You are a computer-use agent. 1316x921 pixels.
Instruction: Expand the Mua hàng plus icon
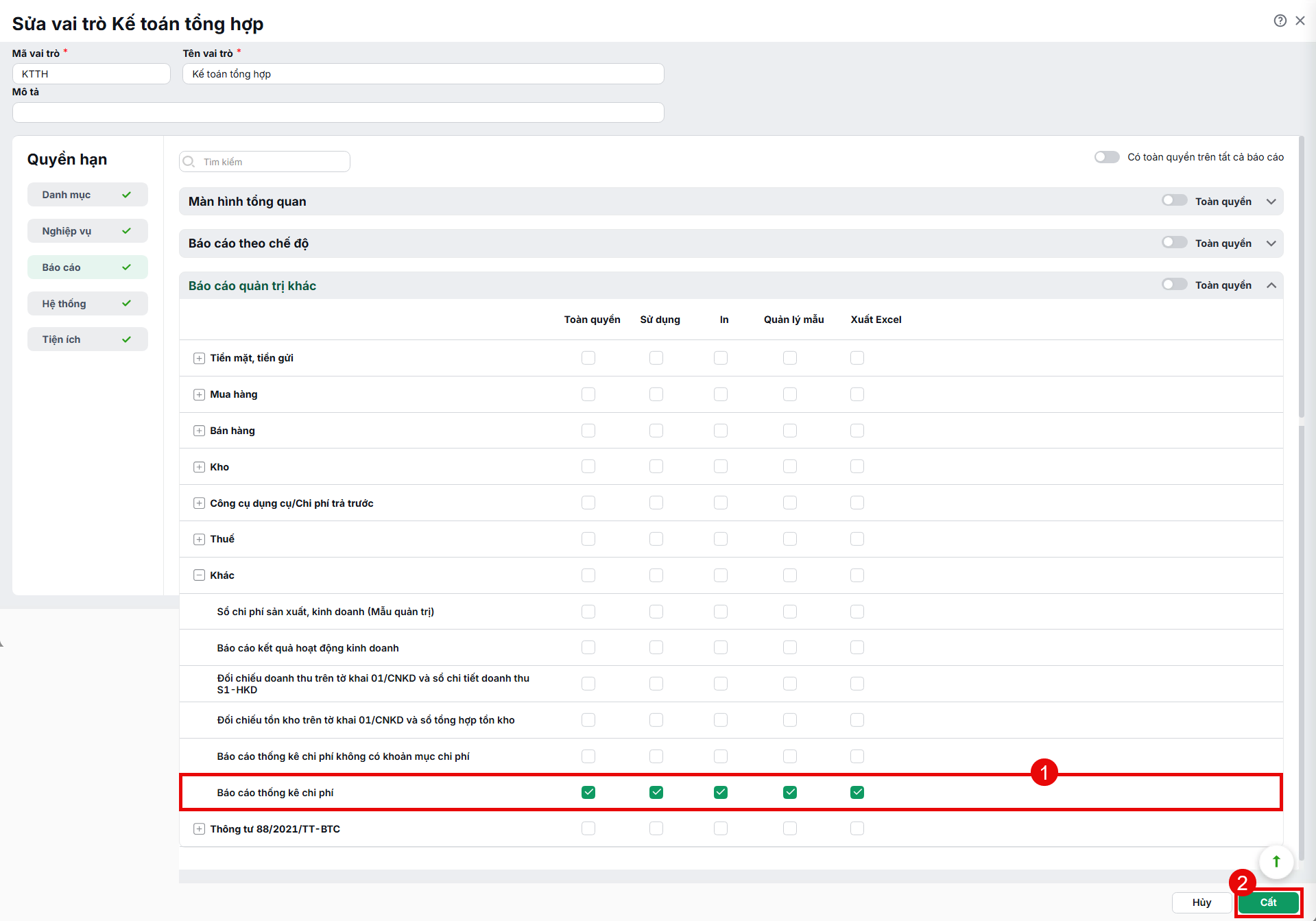[199, 394]
